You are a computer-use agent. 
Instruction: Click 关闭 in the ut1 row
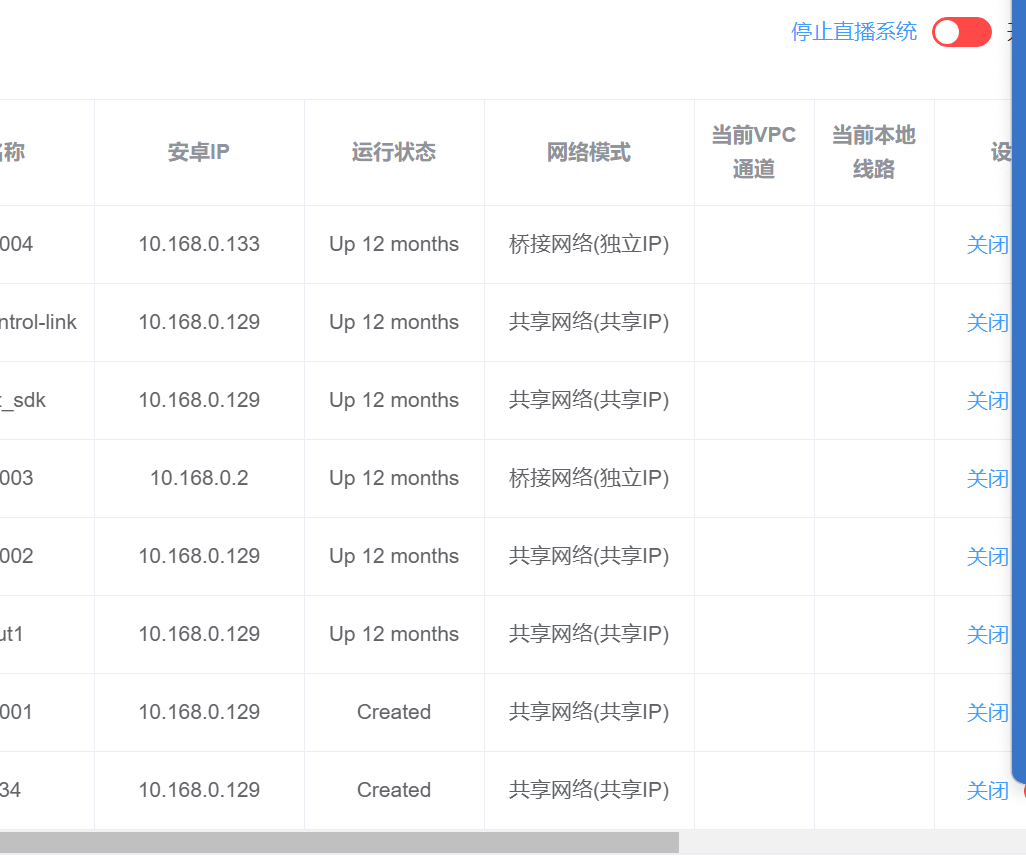coord(987,635)
